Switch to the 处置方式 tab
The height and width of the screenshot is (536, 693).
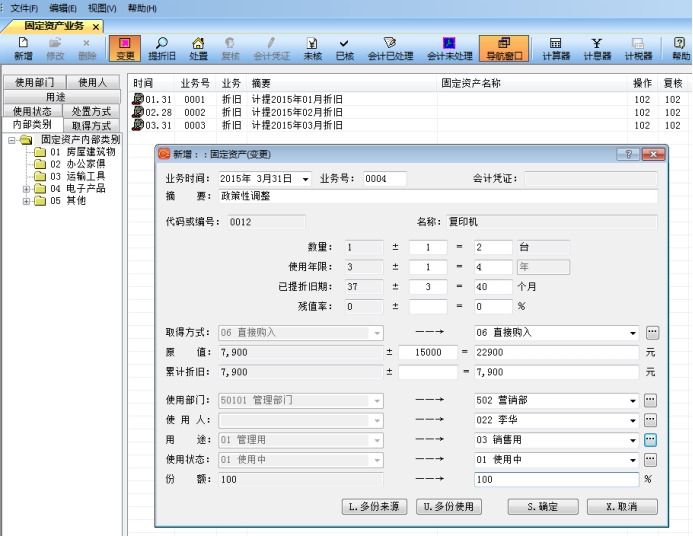(91, 111)
